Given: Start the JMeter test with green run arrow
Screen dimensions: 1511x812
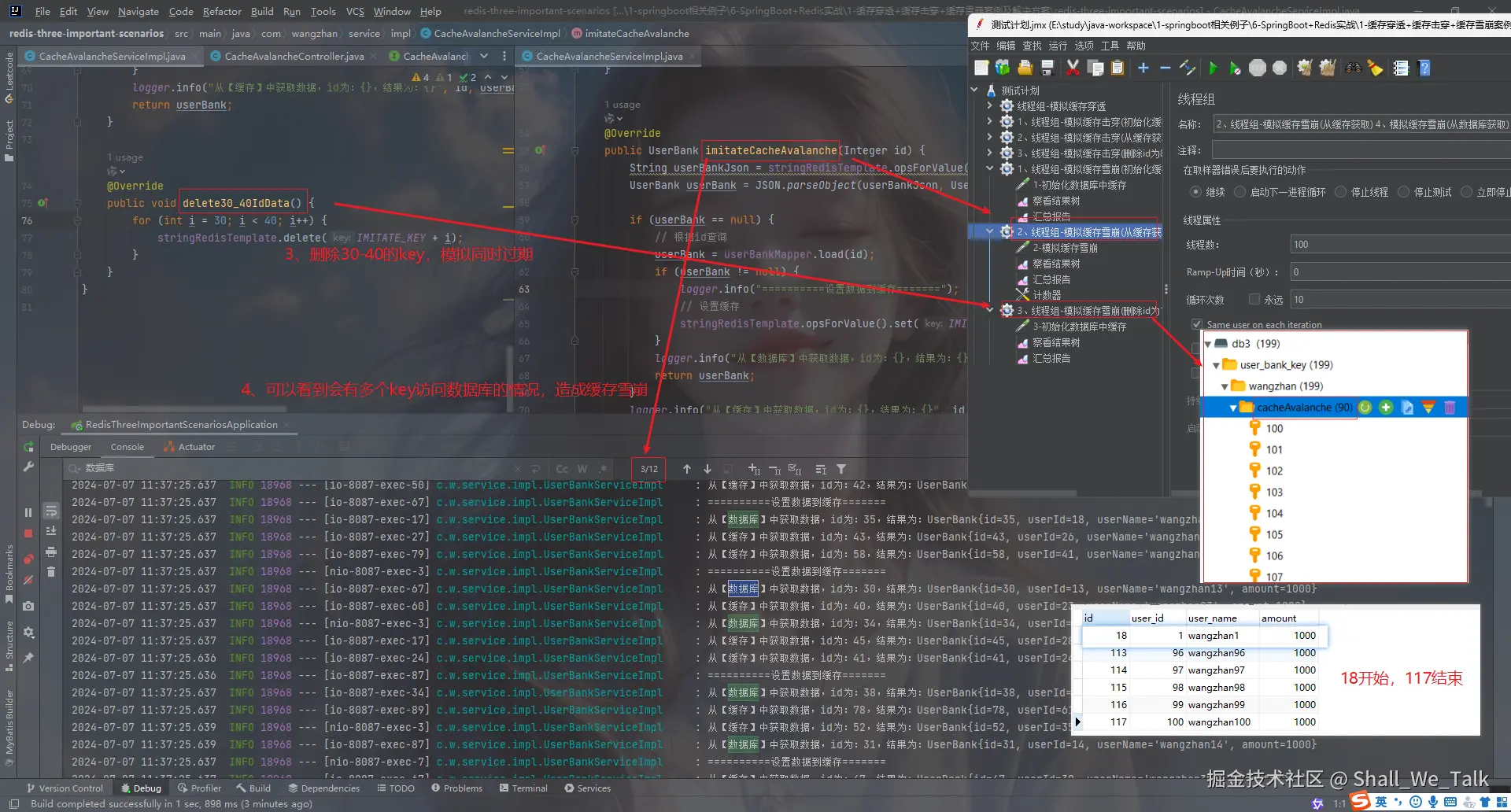Looking at the screenshot, I should click(x=1213, y=68).
